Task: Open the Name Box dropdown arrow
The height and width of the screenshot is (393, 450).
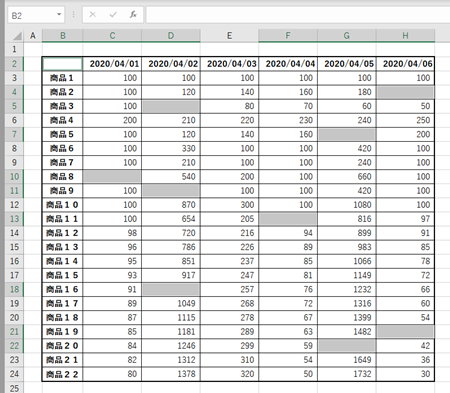Action: click(59, 15)
